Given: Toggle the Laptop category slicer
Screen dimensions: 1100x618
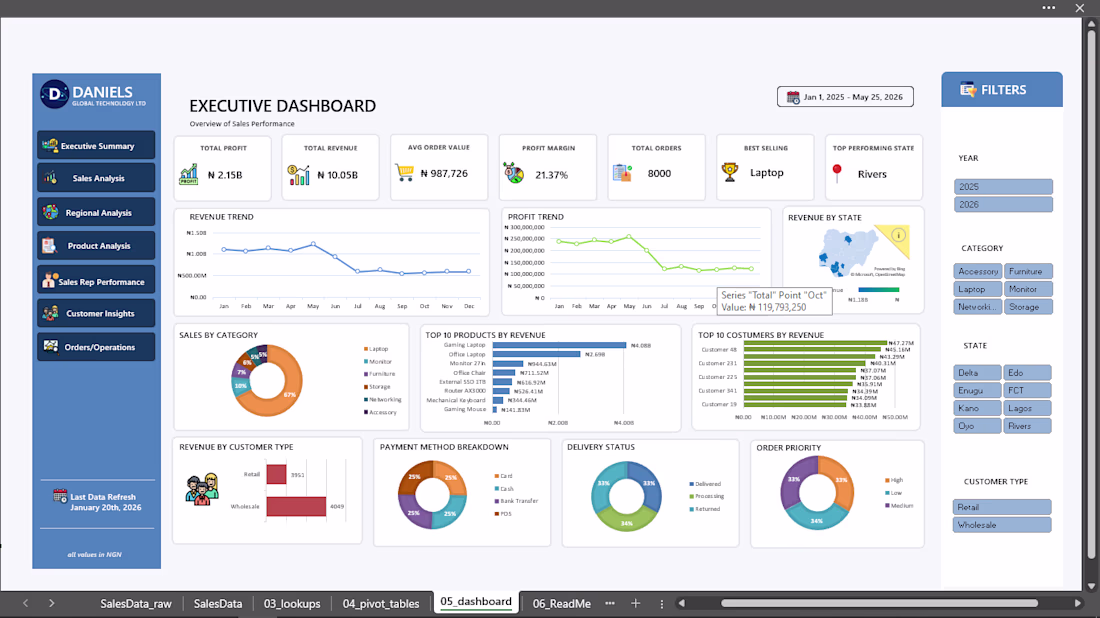Looking at the screenshot, I should pyautogui.click(x=977, y=289).
